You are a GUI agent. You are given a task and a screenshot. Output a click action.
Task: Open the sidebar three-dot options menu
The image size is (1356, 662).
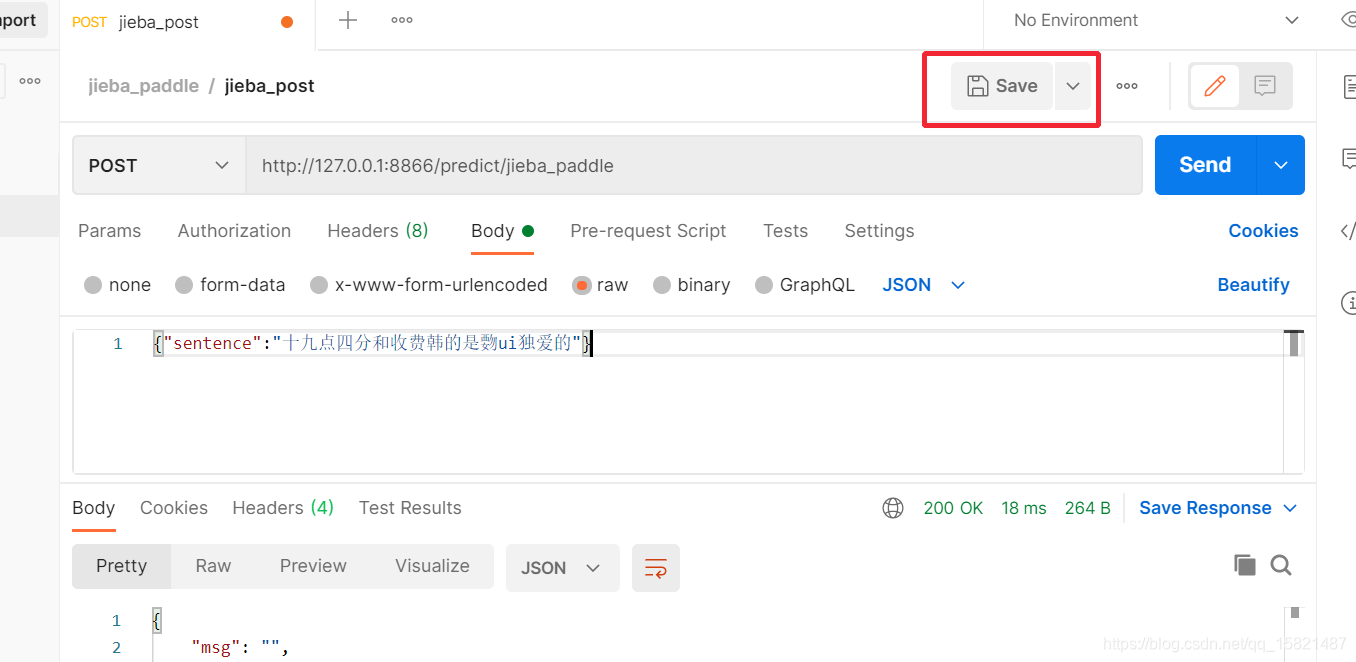(30, 81)
